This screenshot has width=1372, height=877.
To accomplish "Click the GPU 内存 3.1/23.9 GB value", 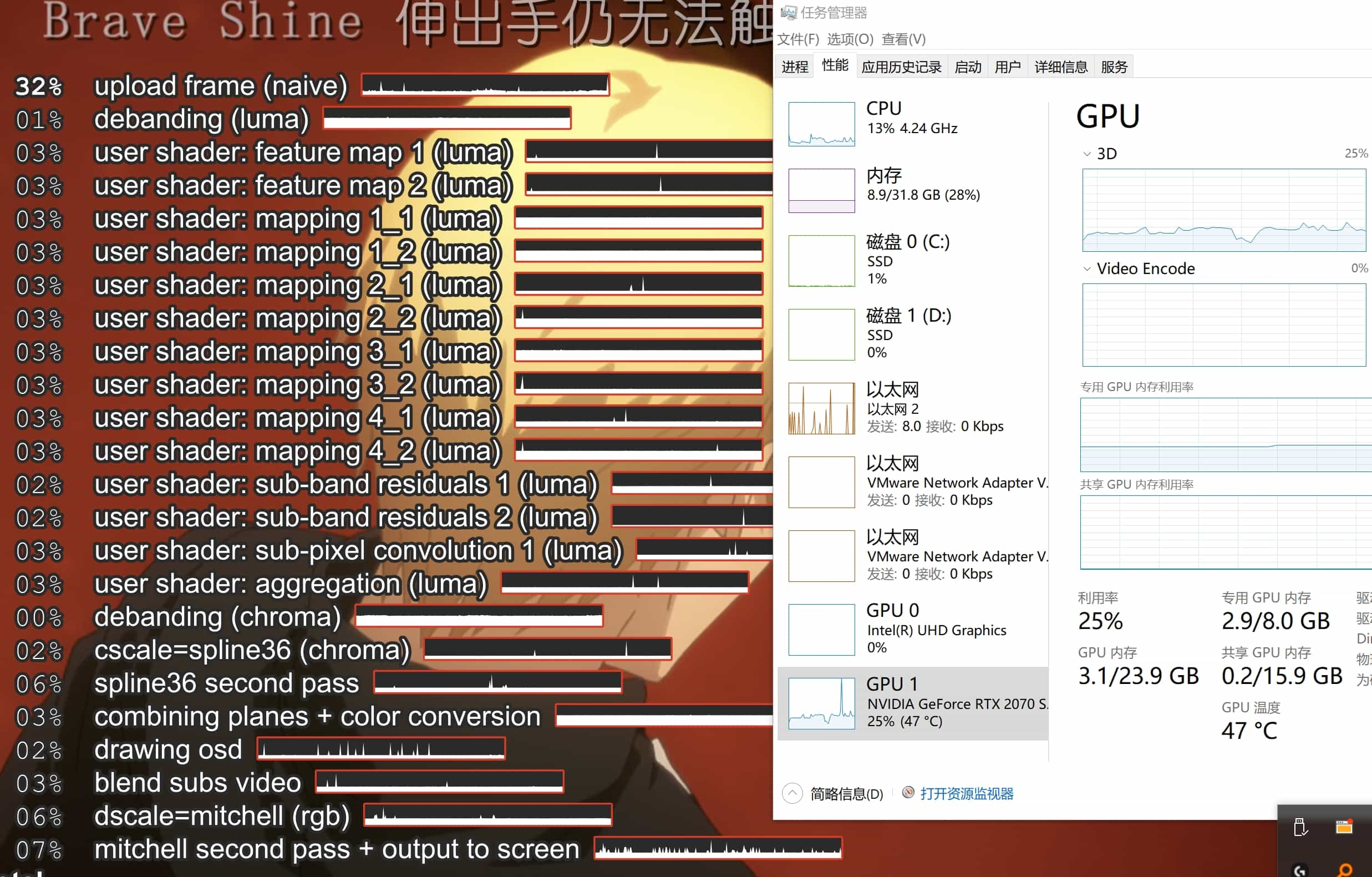I will click(1139, 676).
